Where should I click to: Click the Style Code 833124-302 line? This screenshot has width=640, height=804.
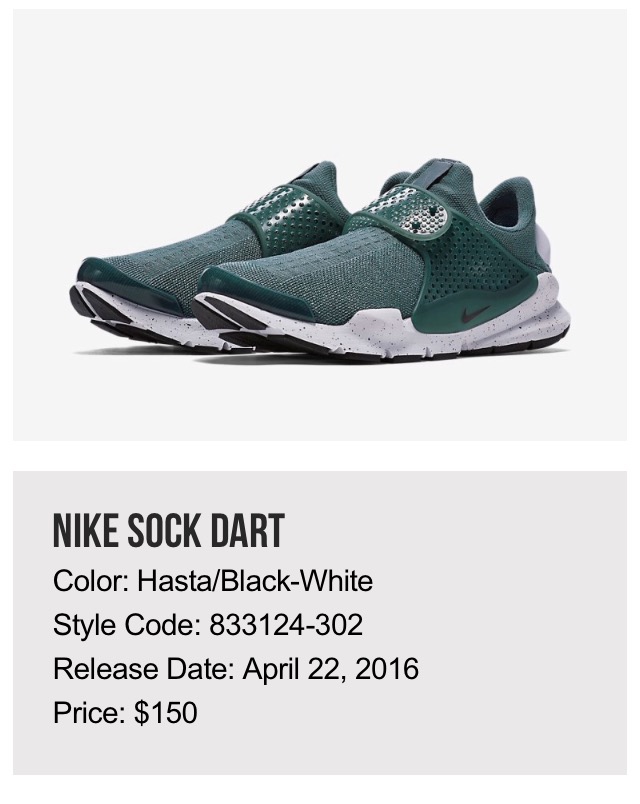click(208, 625)
